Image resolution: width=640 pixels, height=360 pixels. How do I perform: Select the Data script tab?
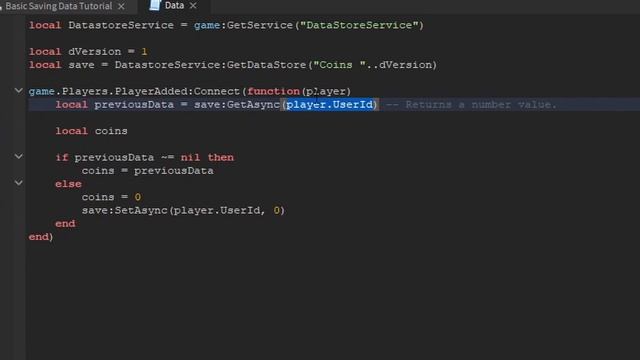click(x=174, y=6)
